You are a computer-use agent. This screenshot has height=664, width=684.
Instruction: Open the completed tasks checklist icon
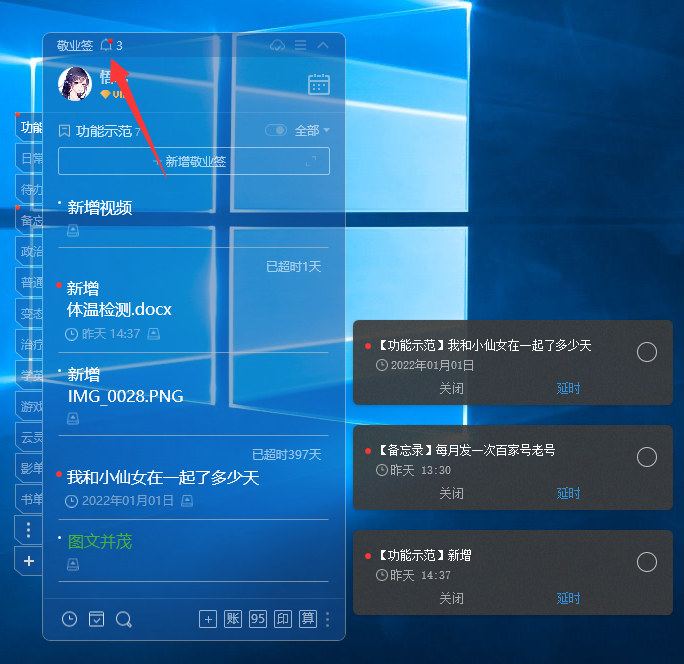(x=96, y=619)
